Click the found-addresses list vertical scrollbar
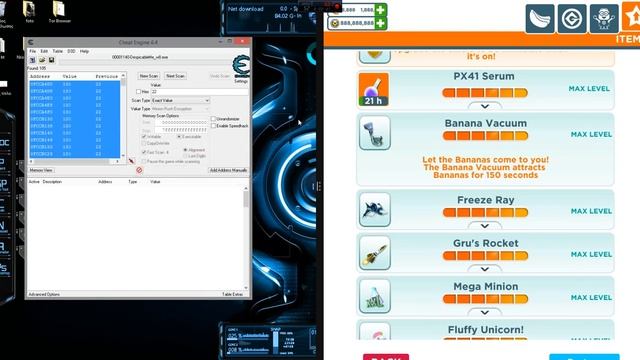This screenshot has width=640, height=360. coord(123,116)
